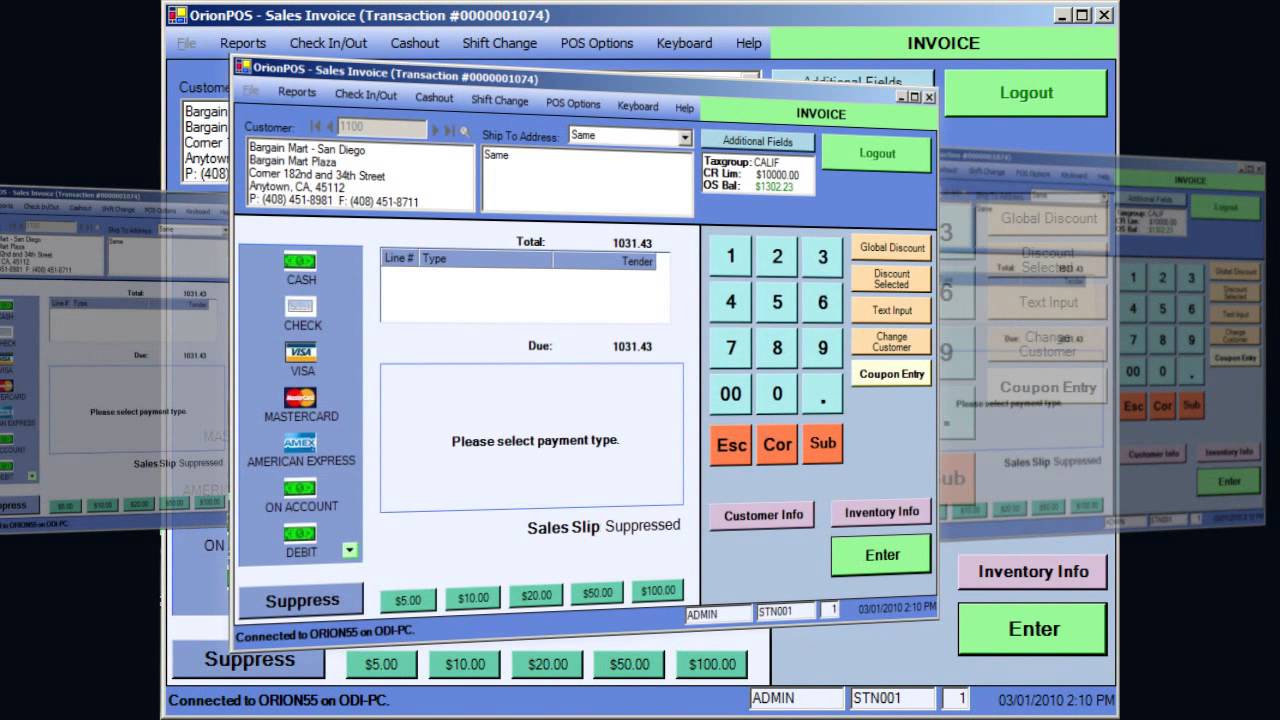Tap keypad digit 1 in front window
This screenshot has width=1280, height=720.
731,257
